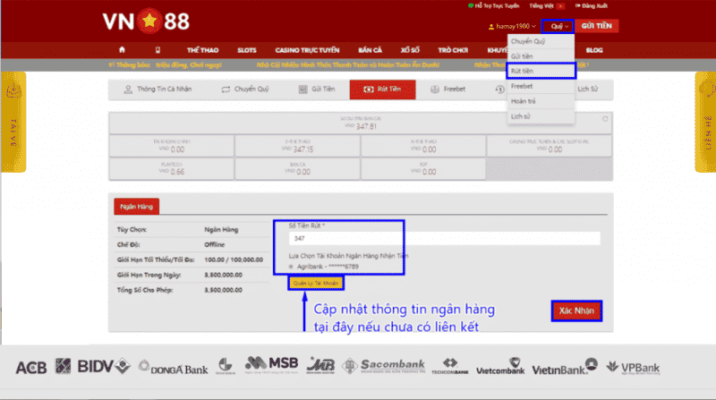Choose Chuyển Quỹ from the Quỹ menu
The height and width of the screenshot is (400, 716).
541,41
